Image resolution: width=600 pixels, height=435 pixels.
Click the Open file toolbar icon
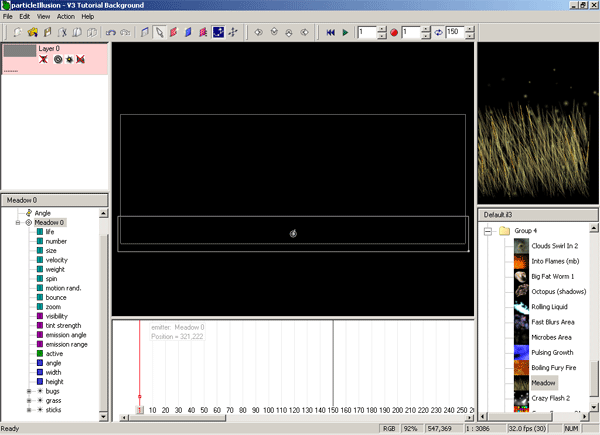click(33, 33)
